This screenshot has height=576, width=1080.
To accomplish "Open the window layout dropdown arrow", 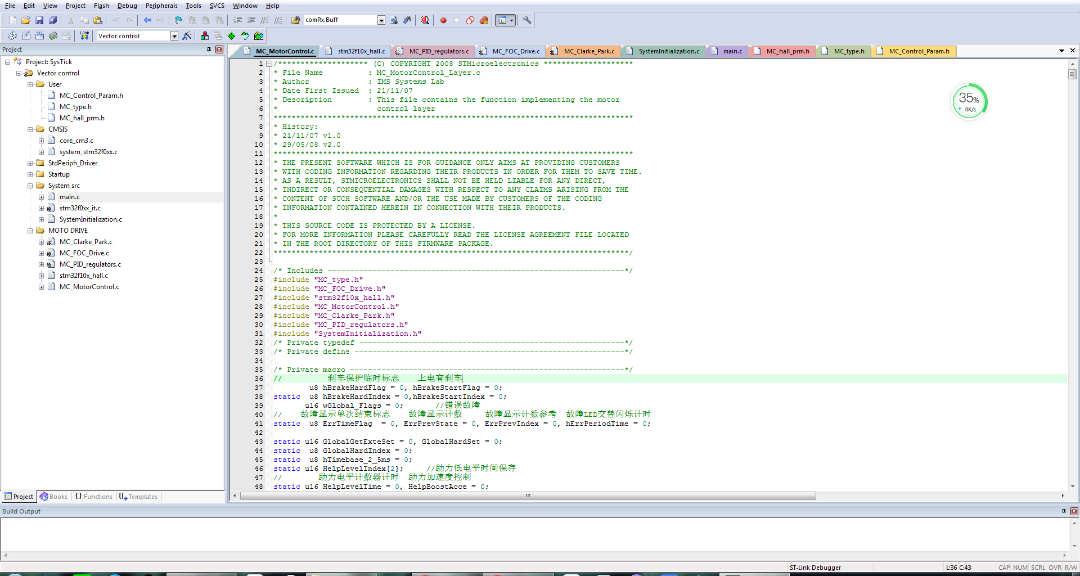I will pos(512,20).
